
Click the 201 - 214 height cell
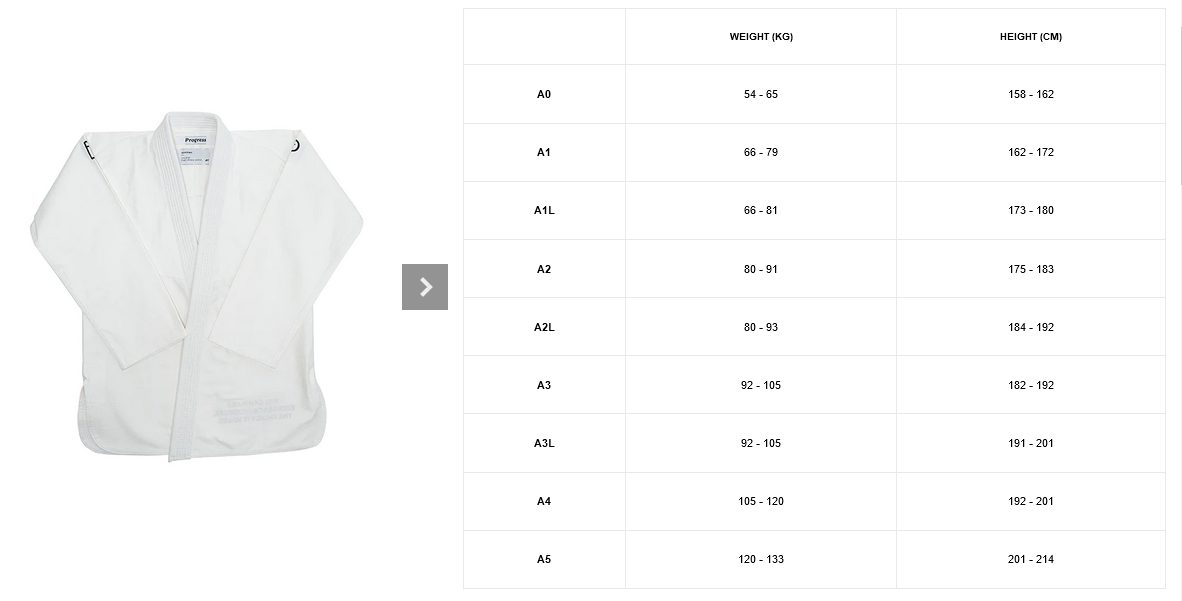coord(1031,559)
